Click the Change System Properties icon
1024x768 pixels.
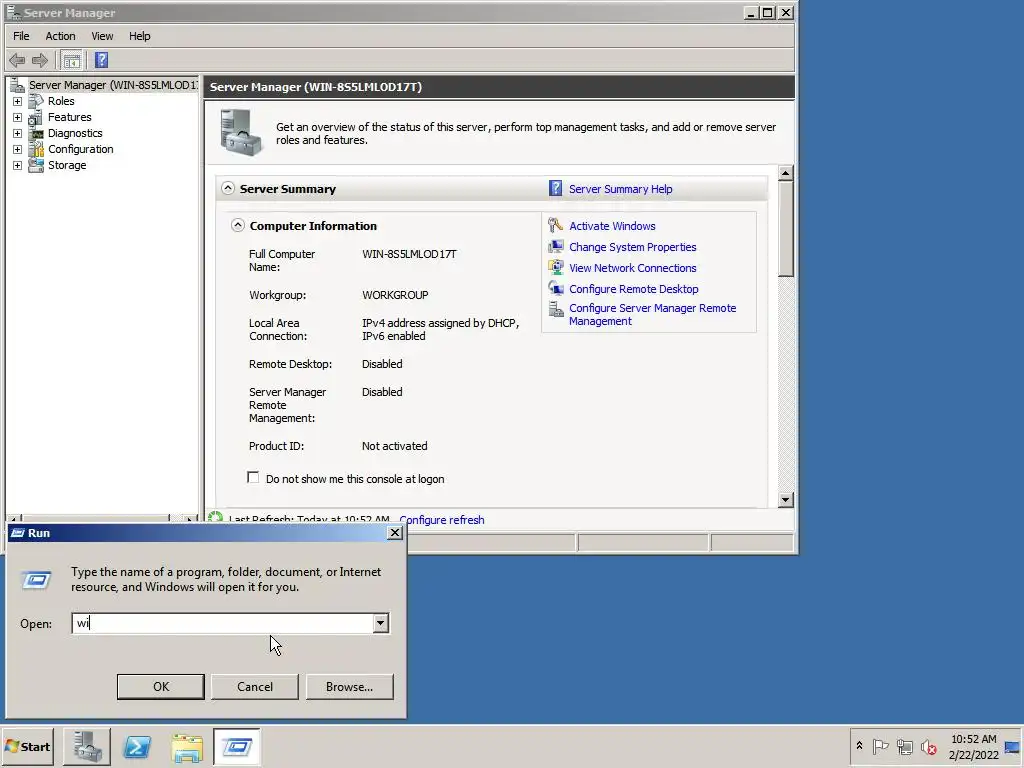click(555, 247)
